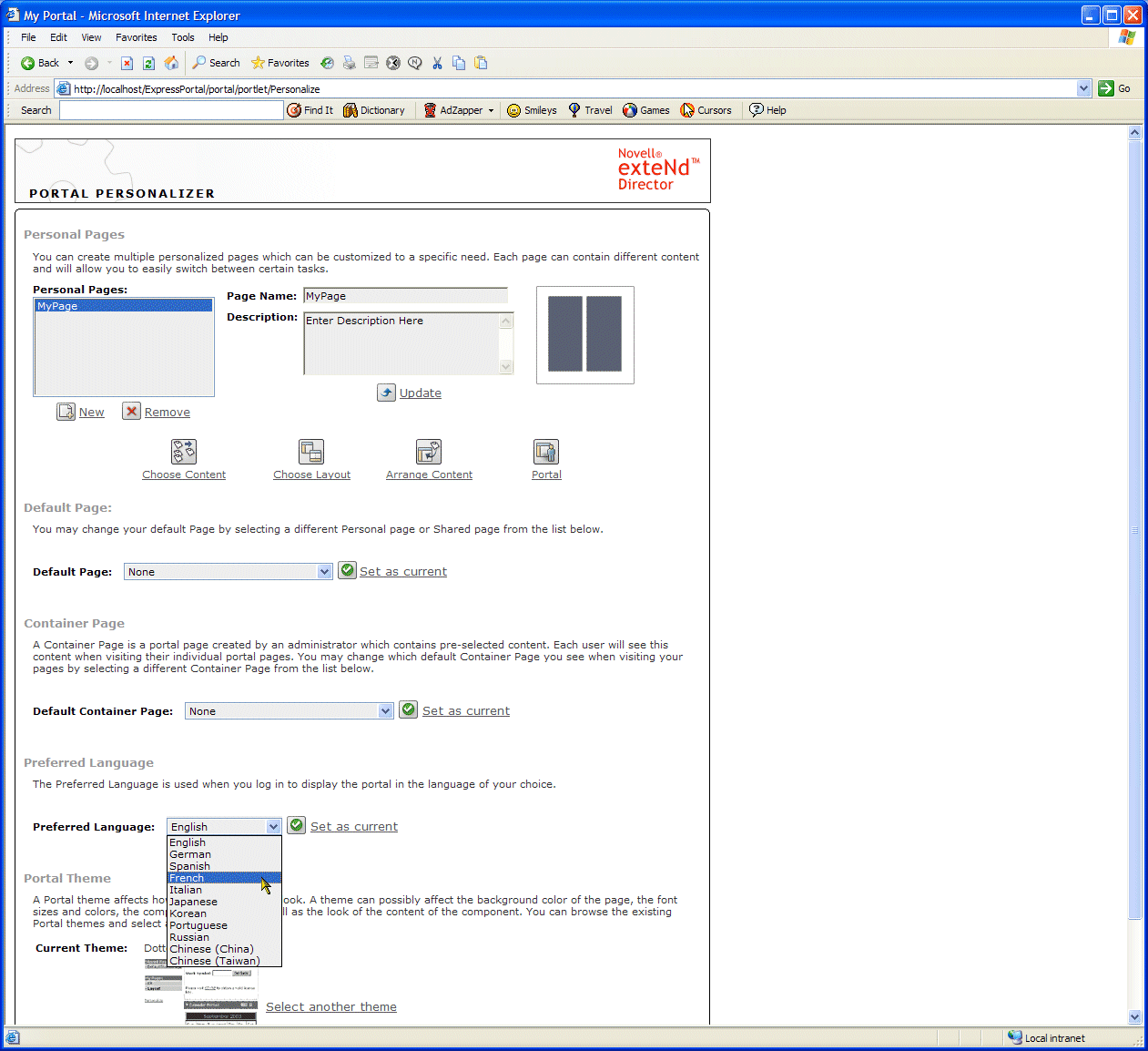Click the toolbar Help item

point(767,110)
